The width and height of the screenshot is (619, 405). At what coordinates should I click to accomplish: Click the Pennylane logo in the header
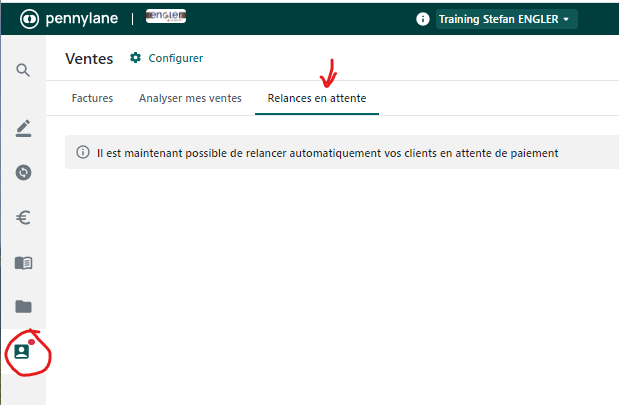tap(70, 19)
